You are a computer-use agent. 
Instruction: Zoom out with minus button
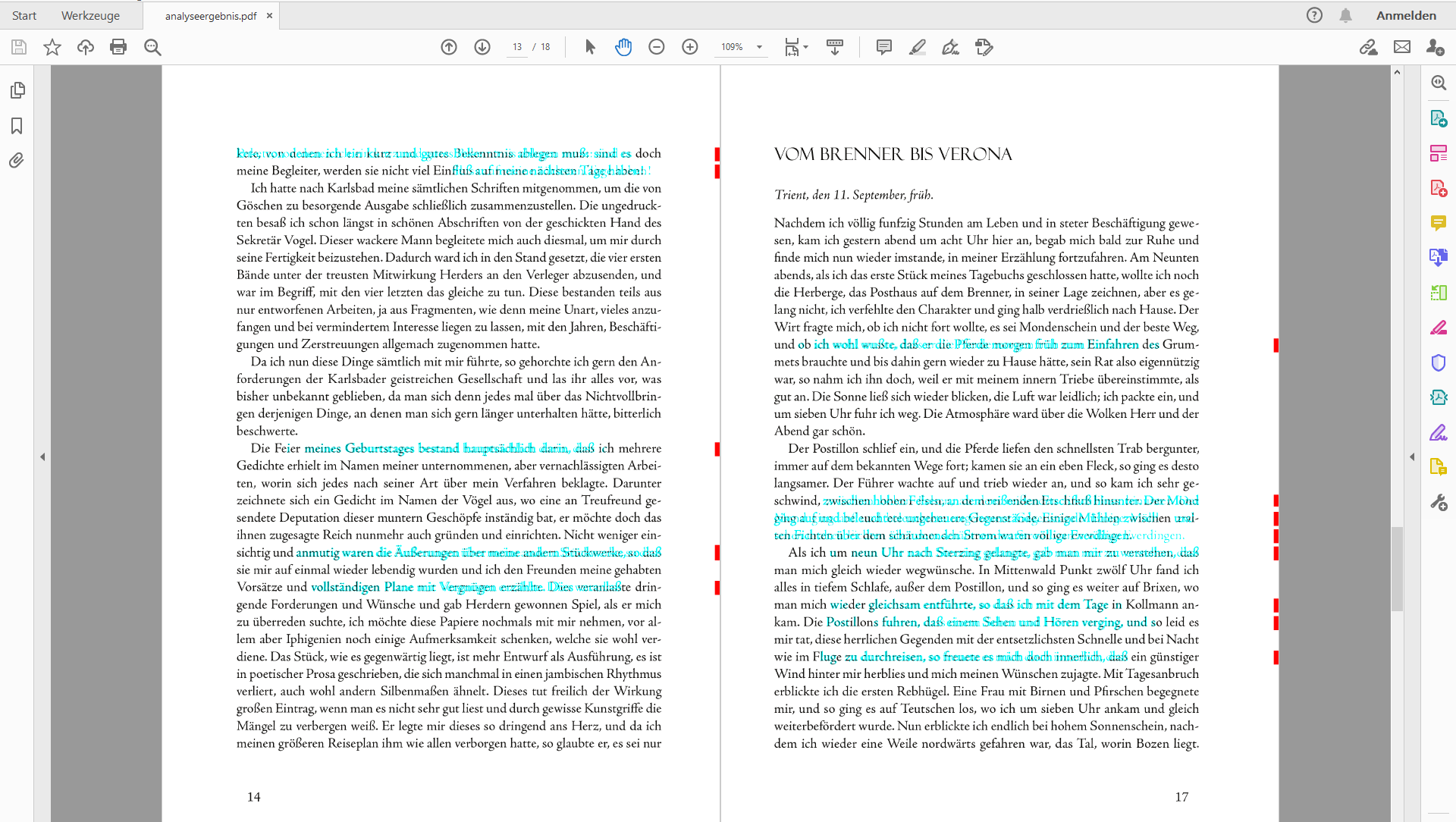pyautogui.click(x=657, y=47)
